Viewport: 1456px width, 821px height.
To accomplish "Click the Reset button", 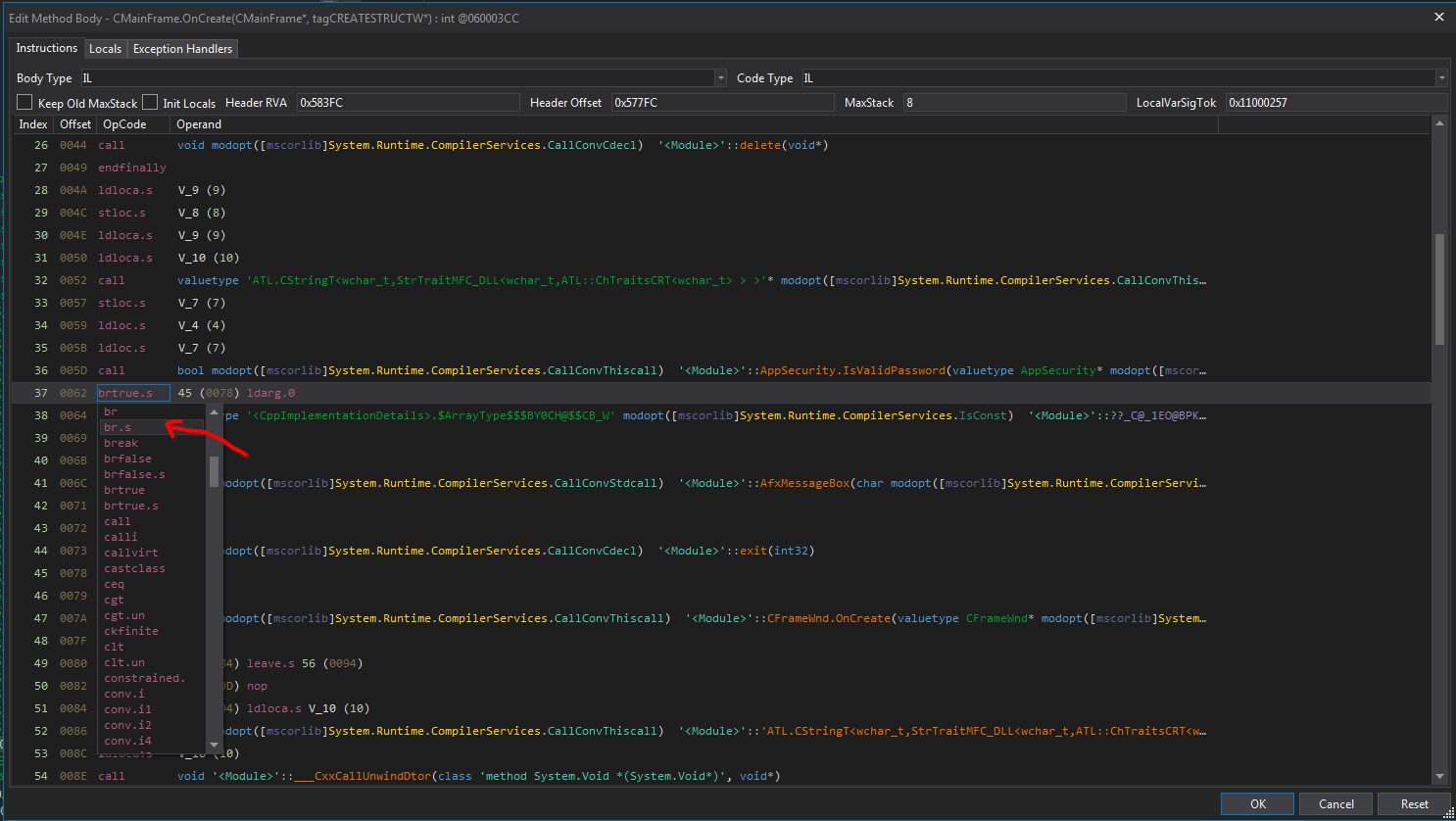I will [1414, 803].
